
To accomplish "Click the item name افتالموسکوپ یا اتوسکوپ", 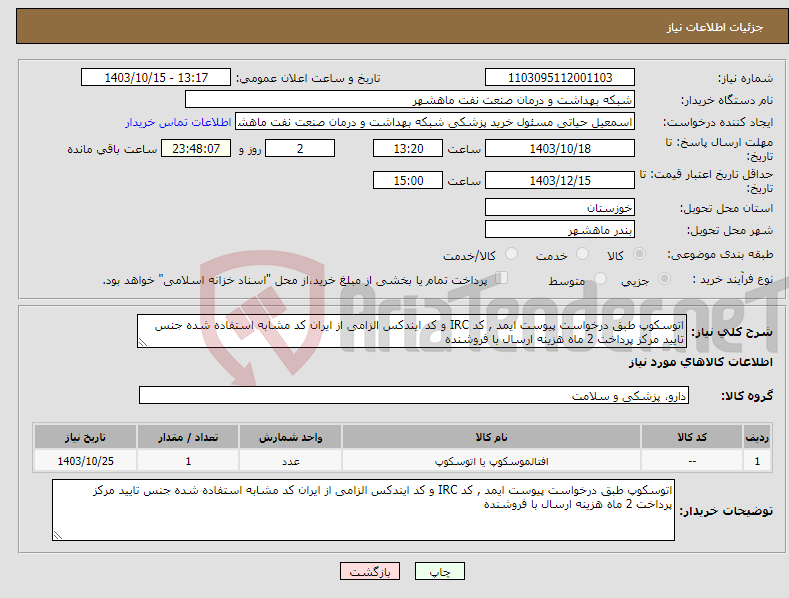I will (491, 461).
